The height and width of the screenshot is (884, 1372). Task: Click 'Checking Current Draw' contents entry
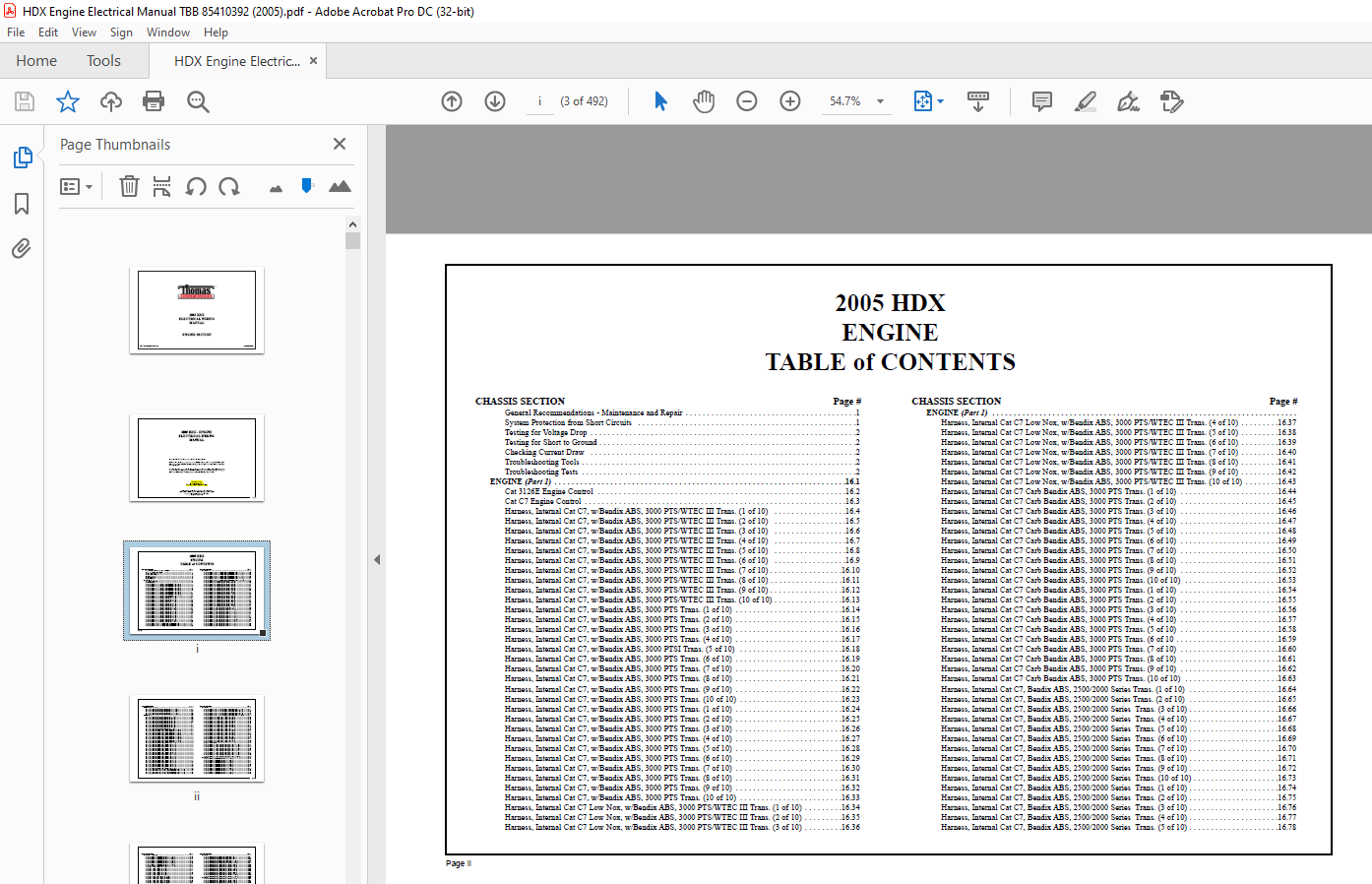click(x=544, y=452)
